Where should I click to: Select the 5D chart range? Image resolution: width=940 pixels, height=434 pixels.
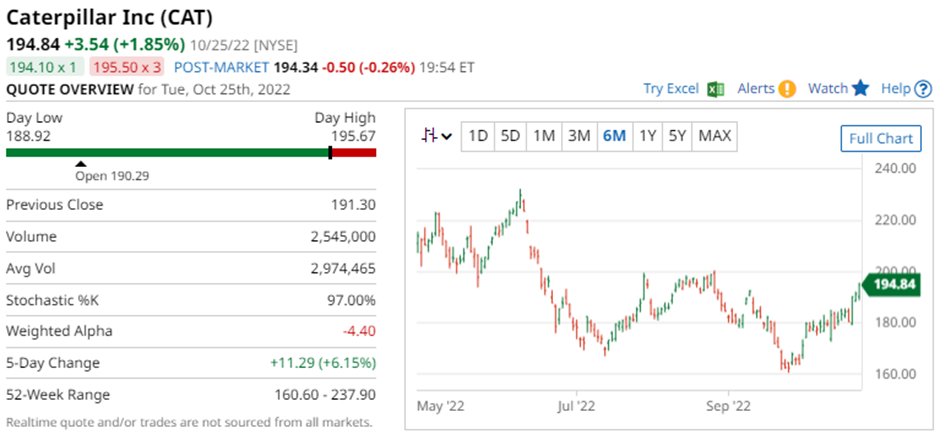coord(510,136)
